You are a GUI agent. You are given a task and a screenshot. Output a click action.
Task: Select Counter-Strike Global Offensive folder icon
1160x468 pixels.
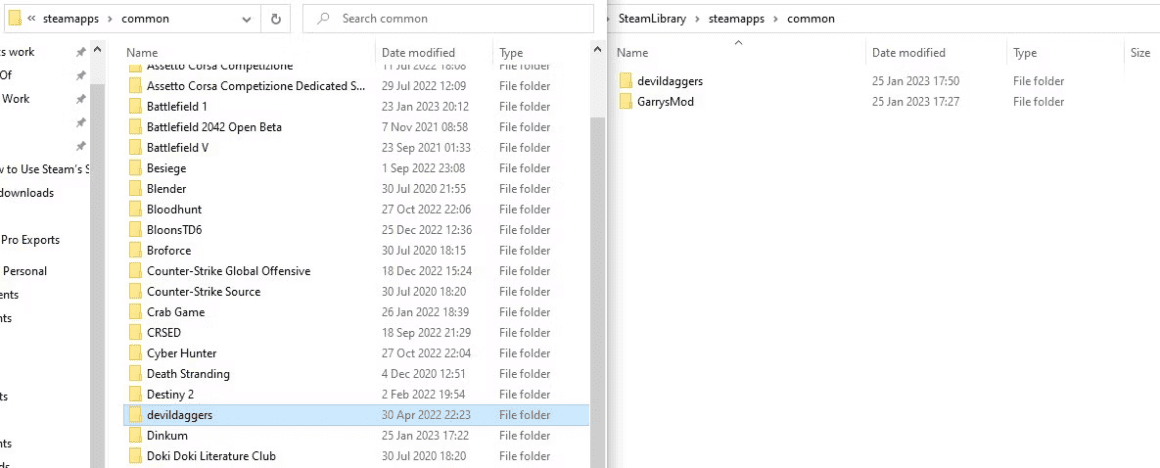click(x=135, y=271)
